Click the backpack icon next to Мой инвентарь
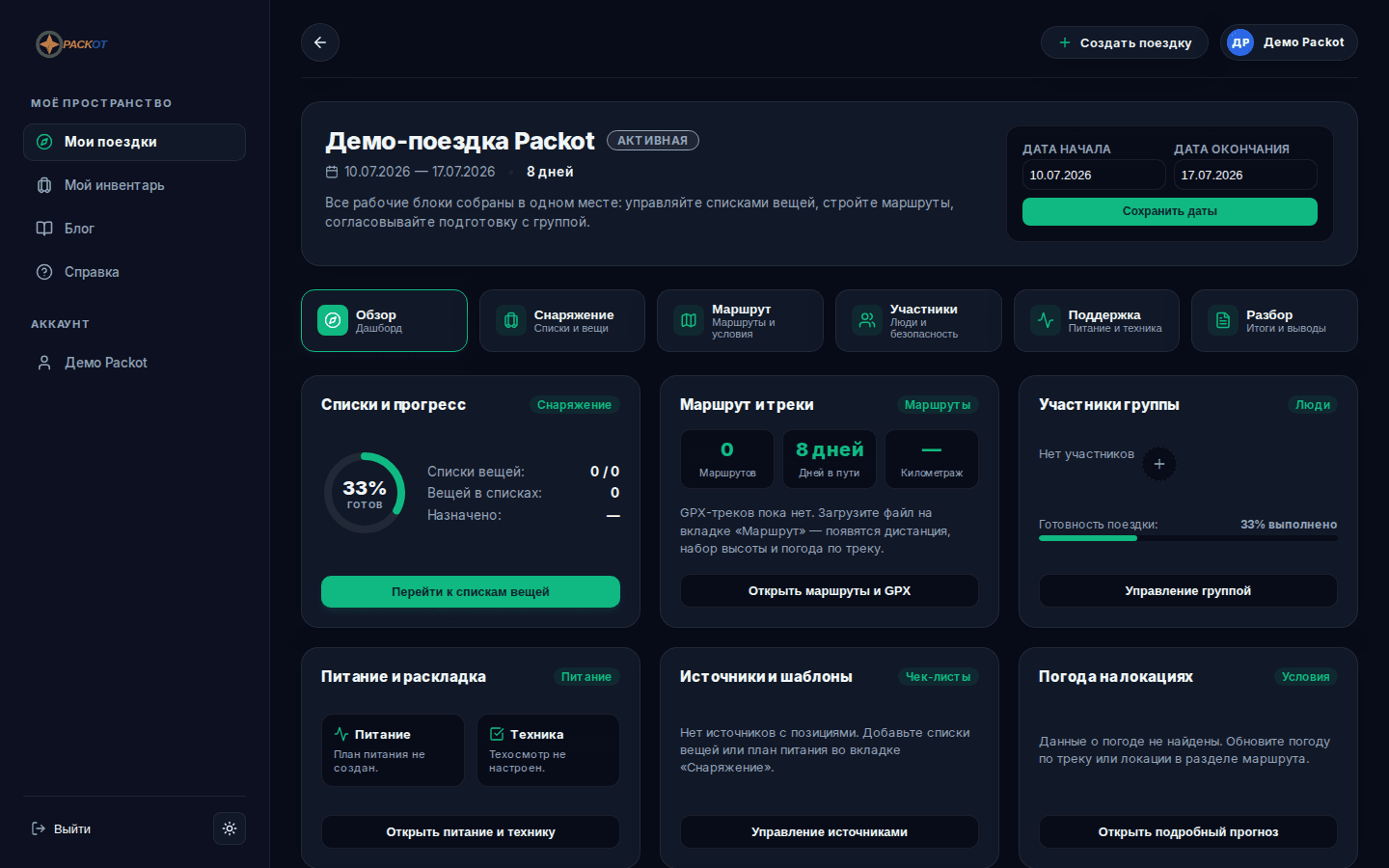The image size is (1389, 868). point(44,185)
